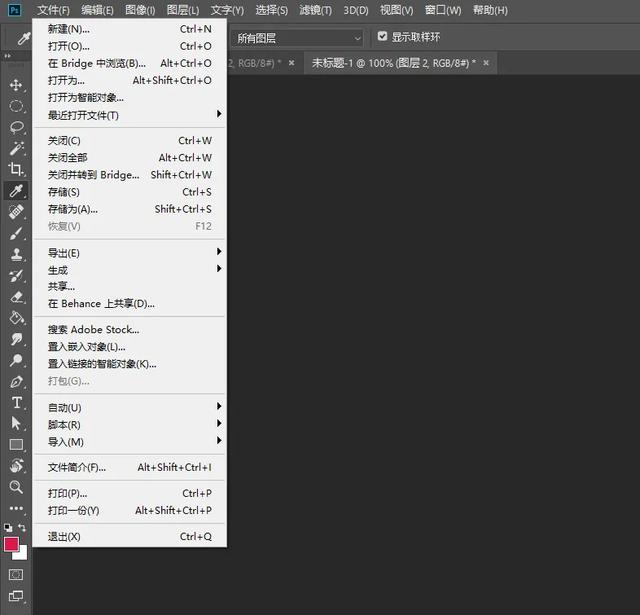Select the Eraser tool
The width and height of the screenshot is (640, 615).
pyautogui.click(x=16, y=297)
